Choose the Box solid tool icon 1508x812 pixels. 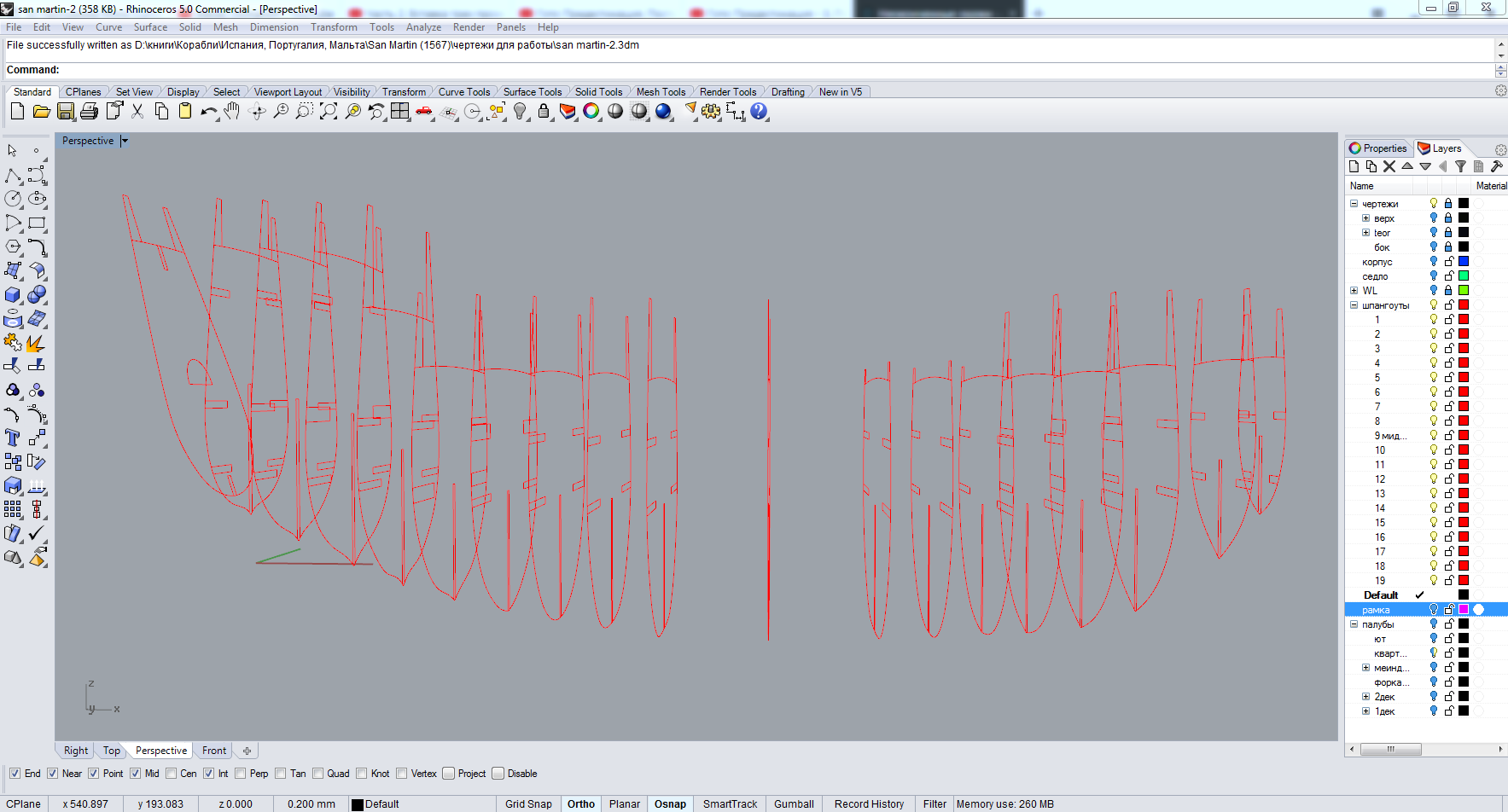pyautogui.click(x=13, y=295)
